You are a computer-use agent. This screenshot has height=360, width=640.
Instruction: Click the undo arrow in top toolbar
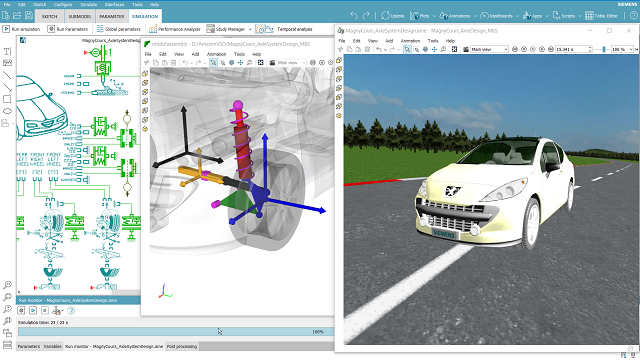(x=354, y=16)
